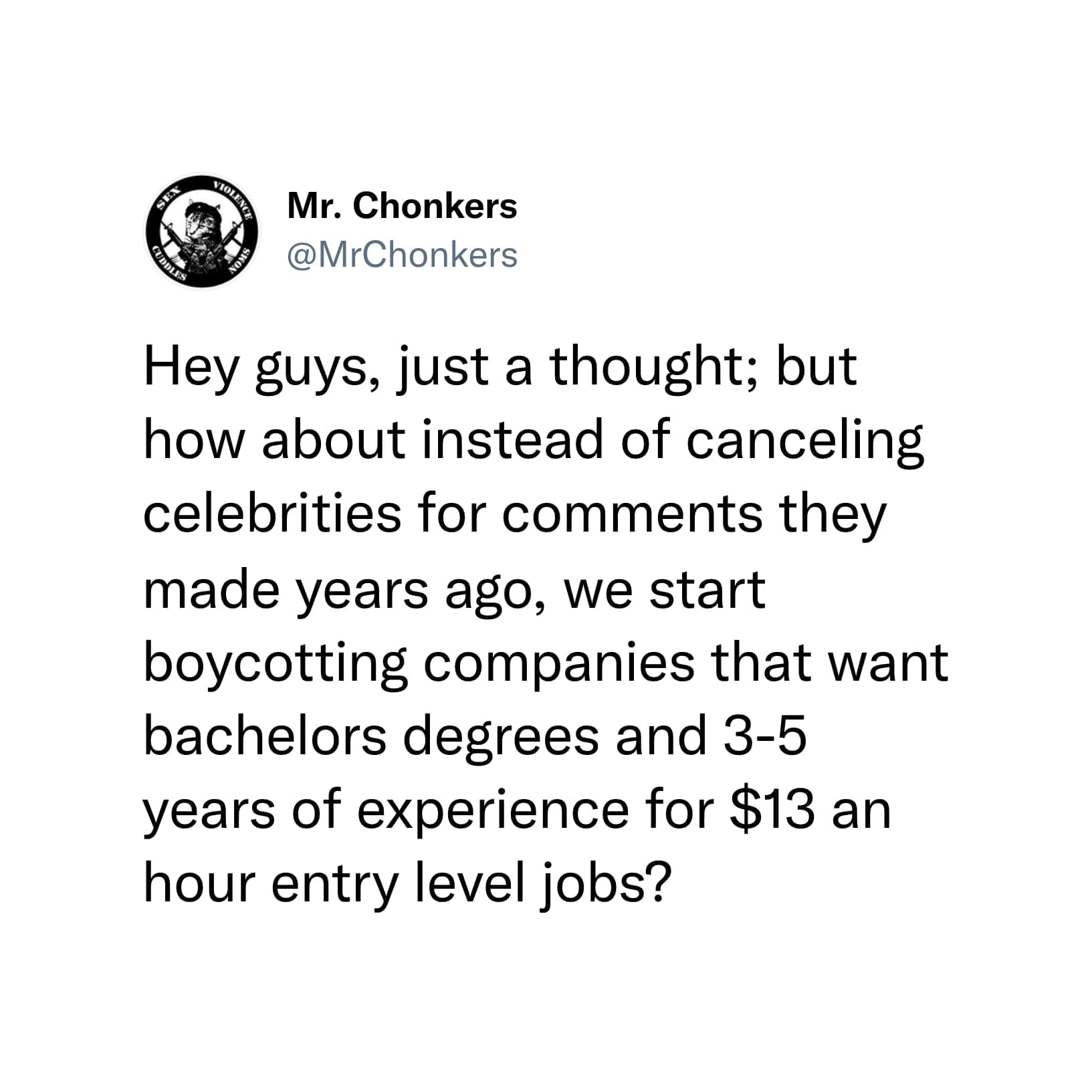Click the word "boycotting" in the tweet
The width and height of the screenshot is (1092, 1092).
click(275, 663)
